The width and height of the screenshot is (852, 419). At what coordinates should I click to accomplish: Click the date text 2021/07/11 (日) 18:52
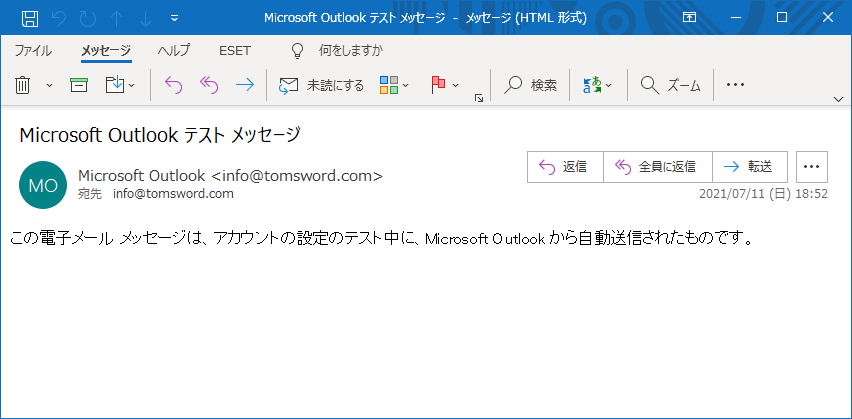click(x=763, y=194)
